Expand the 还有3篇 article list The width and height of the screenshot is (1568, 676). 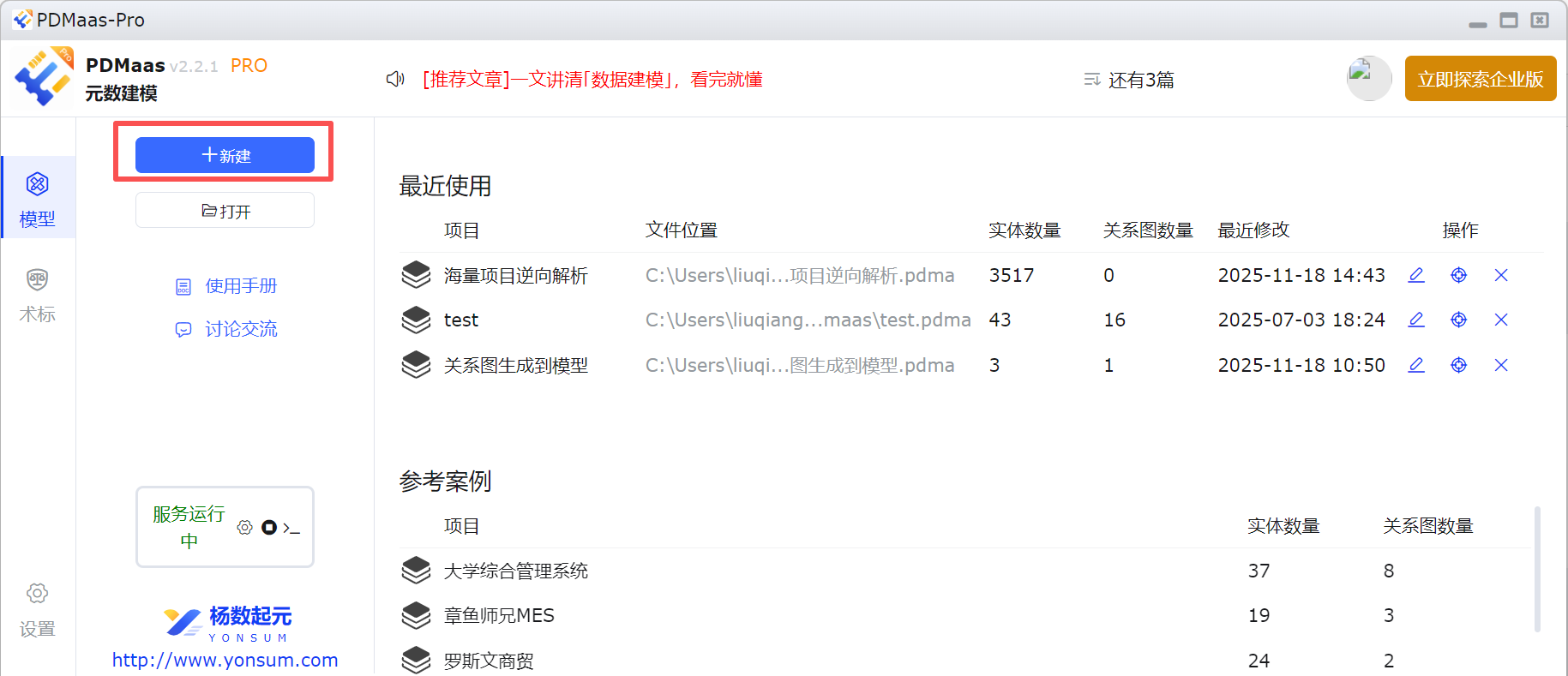click(x=1128, y=80)
